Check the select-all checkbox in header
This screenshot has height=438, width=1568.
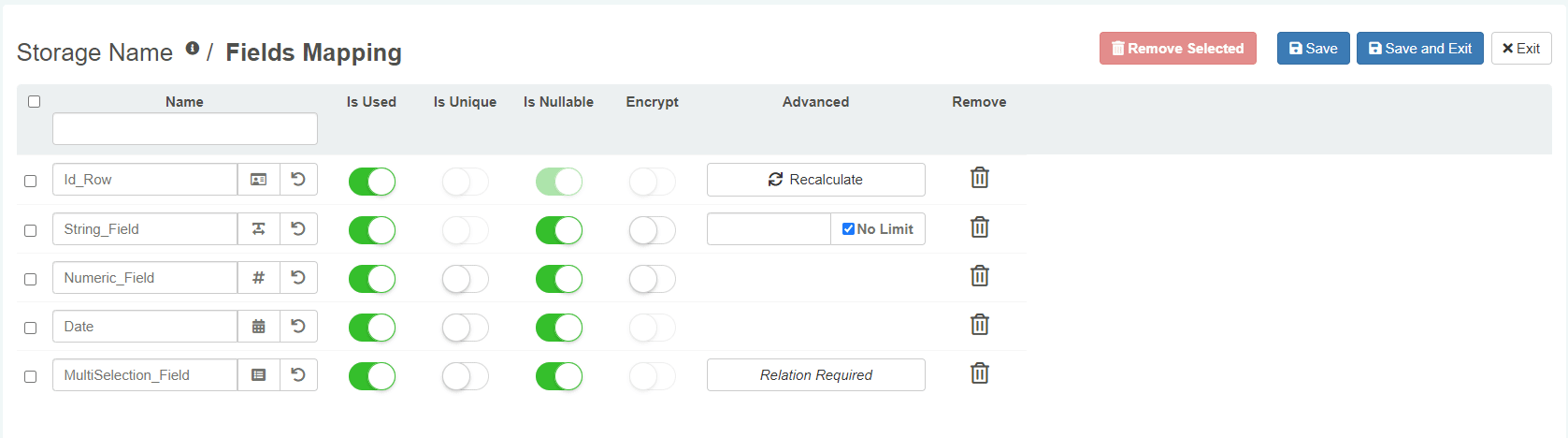pyautogui.click(x=35, y=102)
